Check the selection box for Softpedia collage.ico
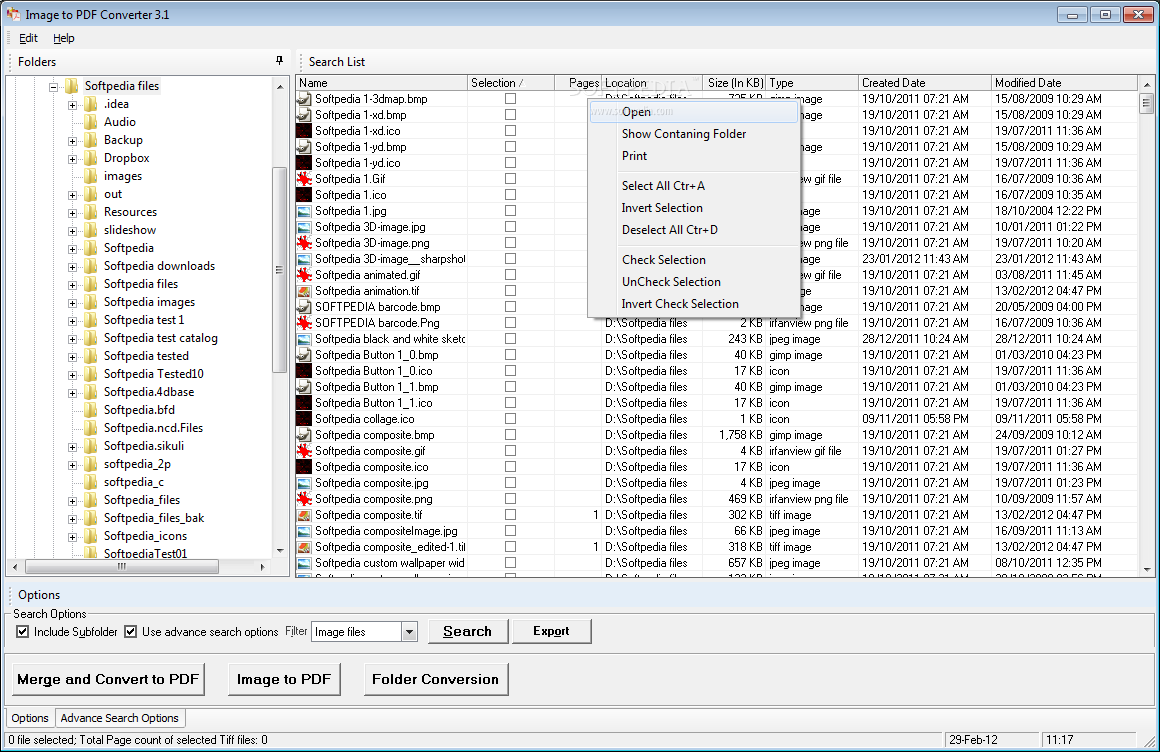 [x=510, y=419]
